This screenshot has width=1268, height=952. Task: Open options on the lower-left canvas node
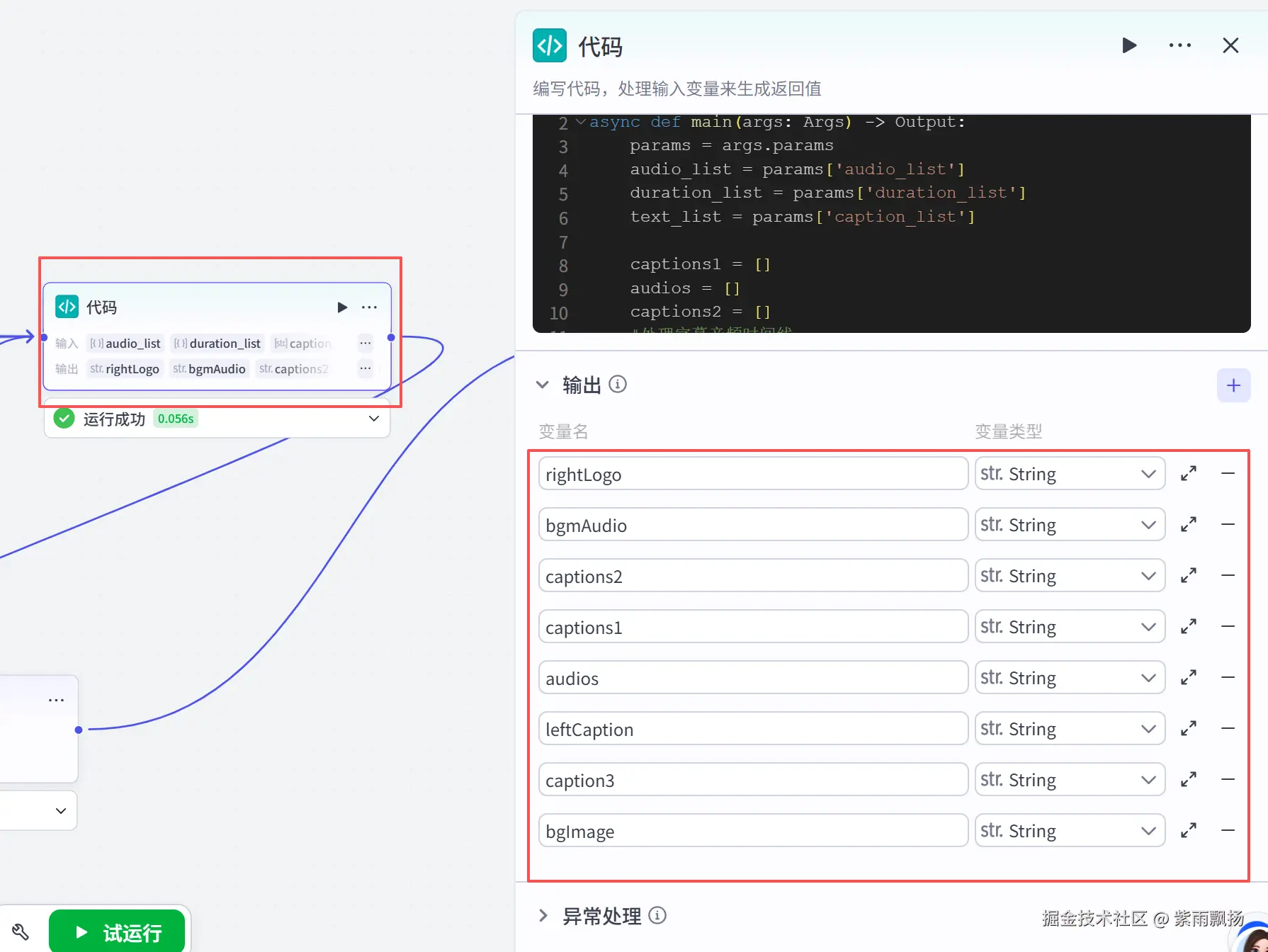coord(56,700)
